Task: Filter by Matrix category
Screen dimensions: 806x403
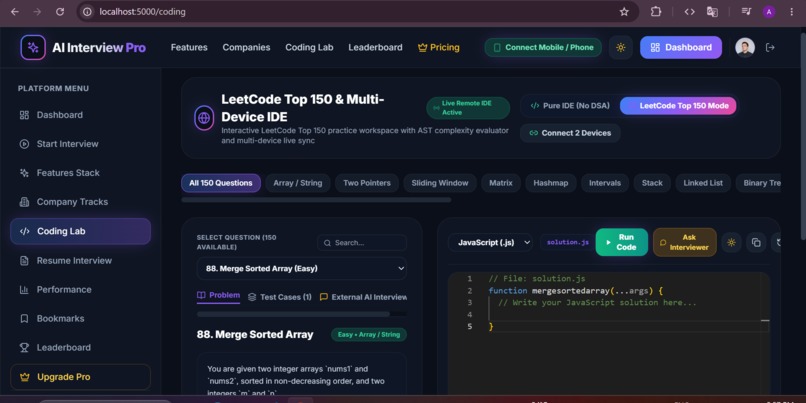Action: coord(501,183)
